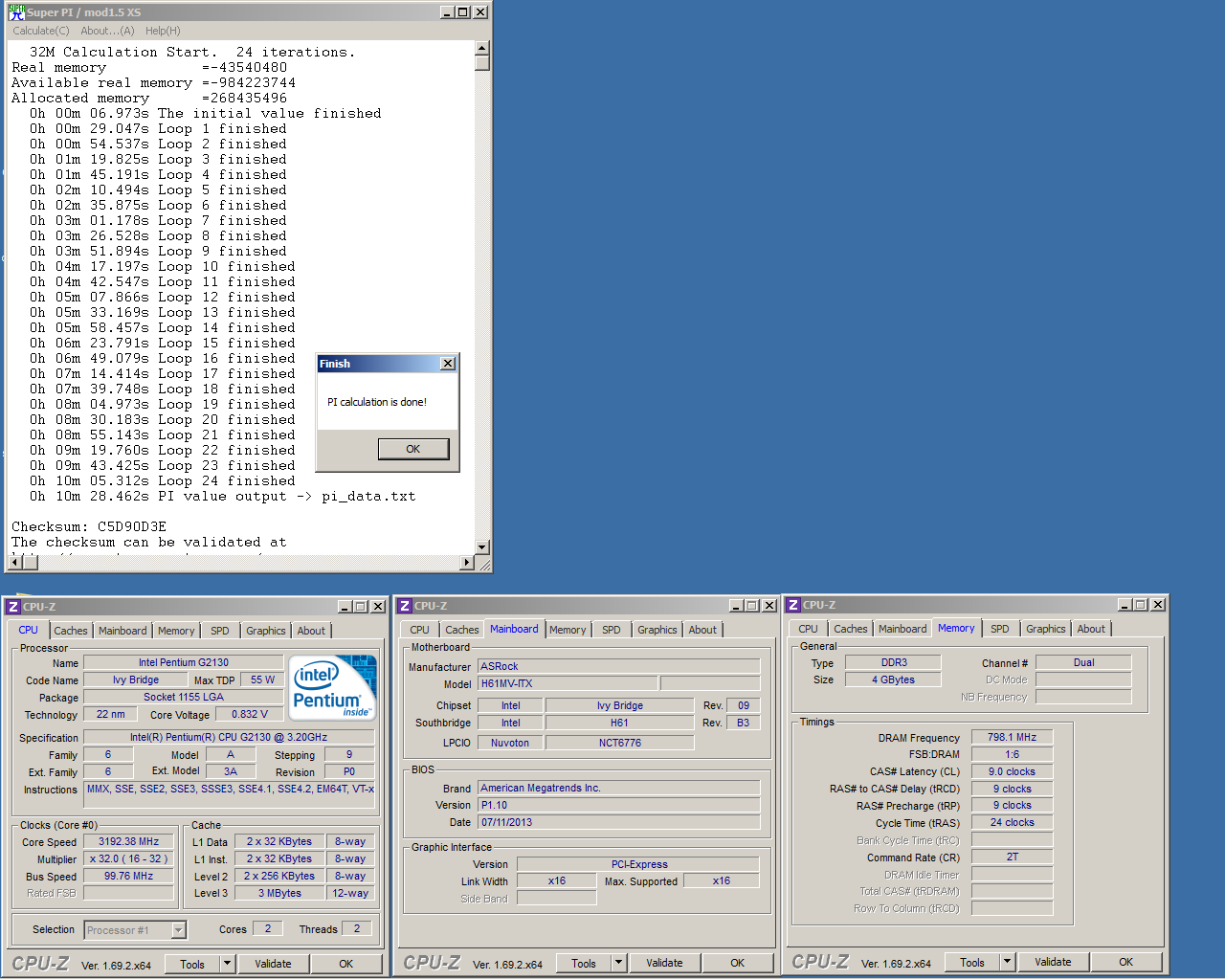
Task: Click the Super PI title bar icon
Action: [x=16, y=12]
